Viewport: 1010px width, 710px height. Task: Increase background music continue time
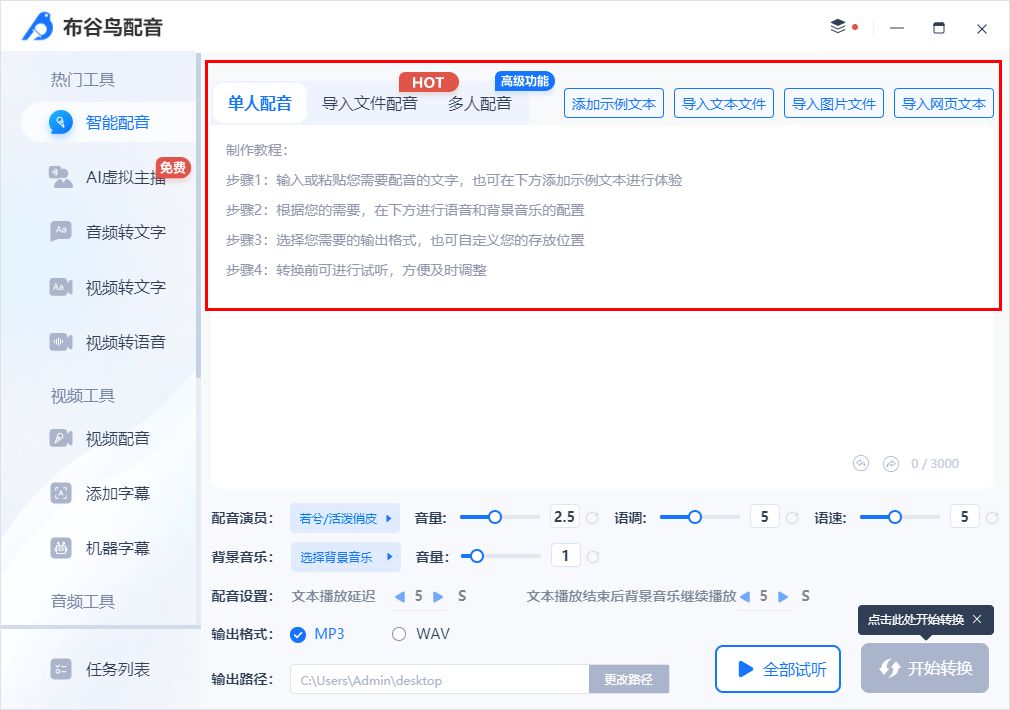783,597
